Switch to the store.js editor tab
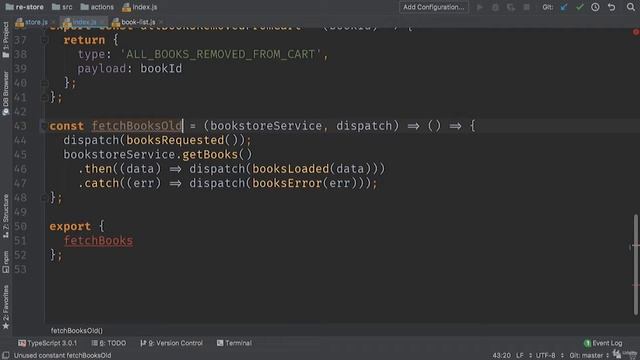This screenshot has width=640, height=360. pyautogui.click(x=32, y=22)
